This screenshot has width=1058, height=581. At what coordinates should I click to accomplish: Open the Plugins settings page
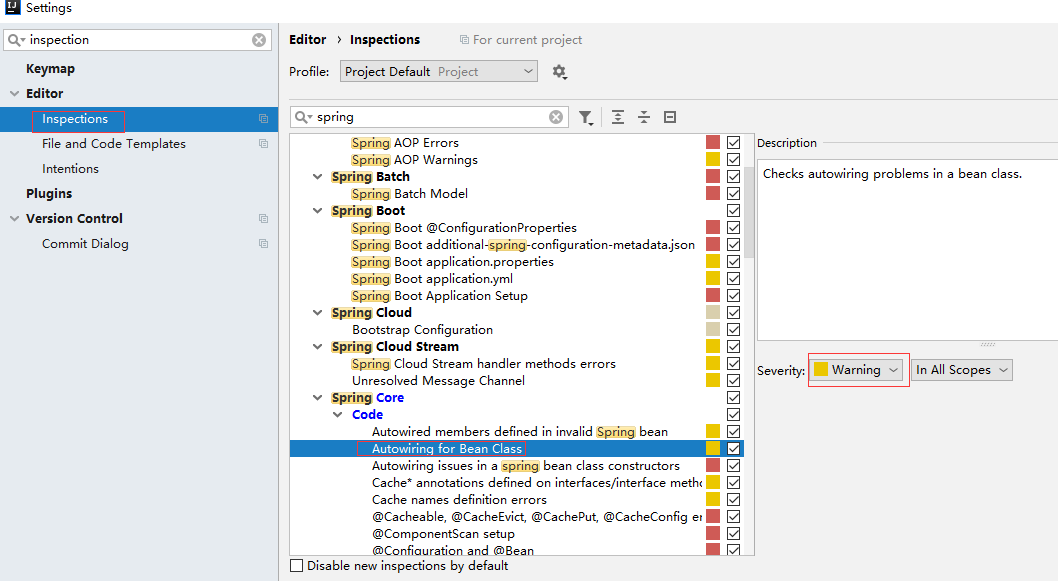(x=49, y=194)
